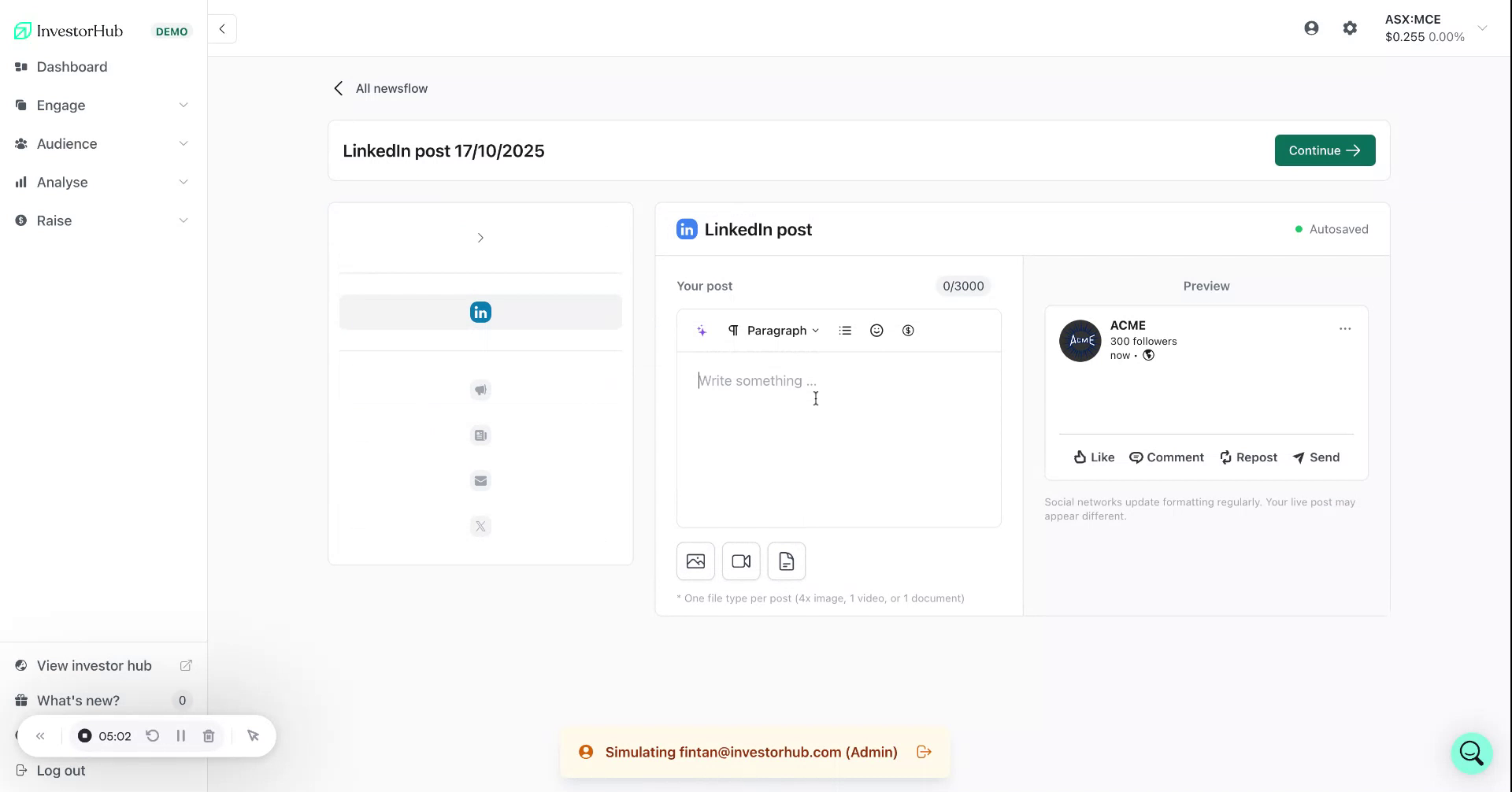Expand the channels panel chevron

[480, 237]
